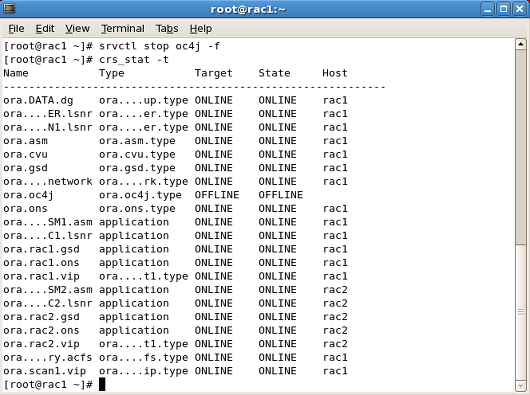The image size is (530, 395).
Task: Click the rac2 host value for ora....SM2.asm
Action: coord(335,290)
